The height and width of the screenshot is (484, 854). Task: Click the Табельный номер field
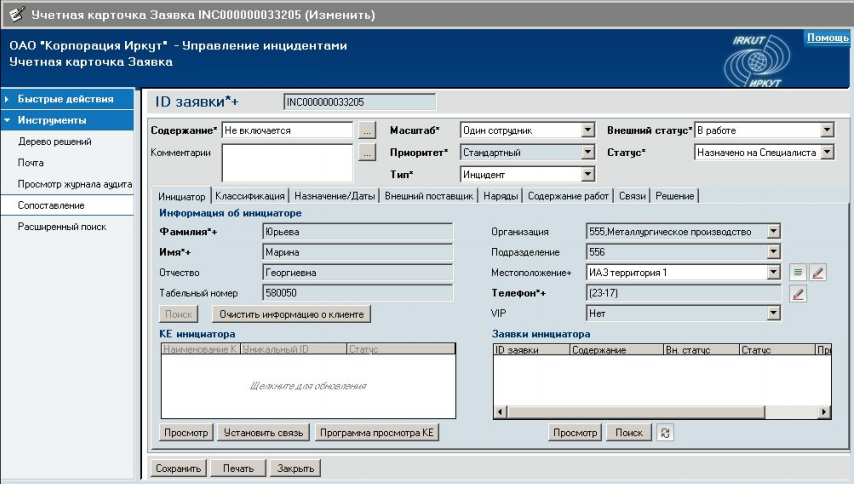tap(357, 293)
